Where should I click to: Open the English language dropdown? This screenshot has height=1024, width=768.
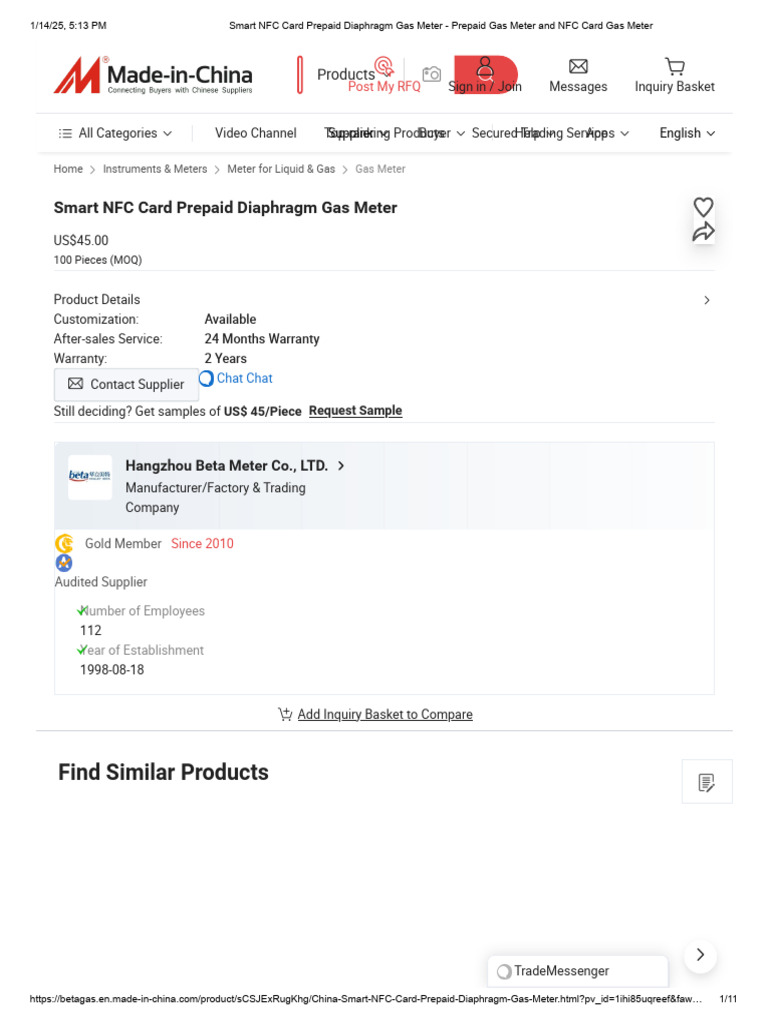(687, 133)
